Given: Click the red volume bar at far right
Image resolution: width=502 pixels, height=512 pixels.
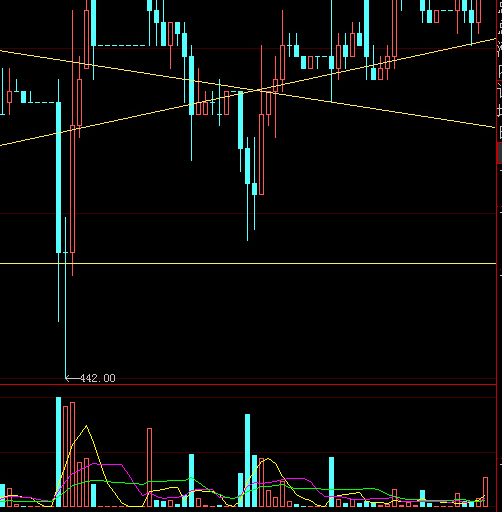Looking at the screenshot, I should [x=485, y=492].
